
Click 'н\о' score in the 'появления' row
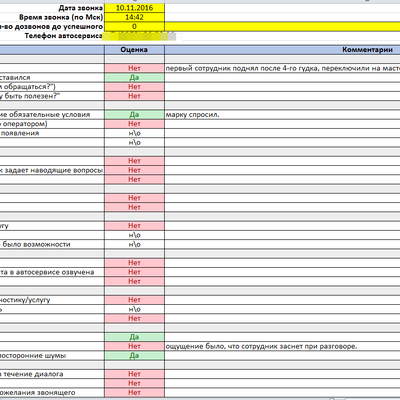pos(134,133)
